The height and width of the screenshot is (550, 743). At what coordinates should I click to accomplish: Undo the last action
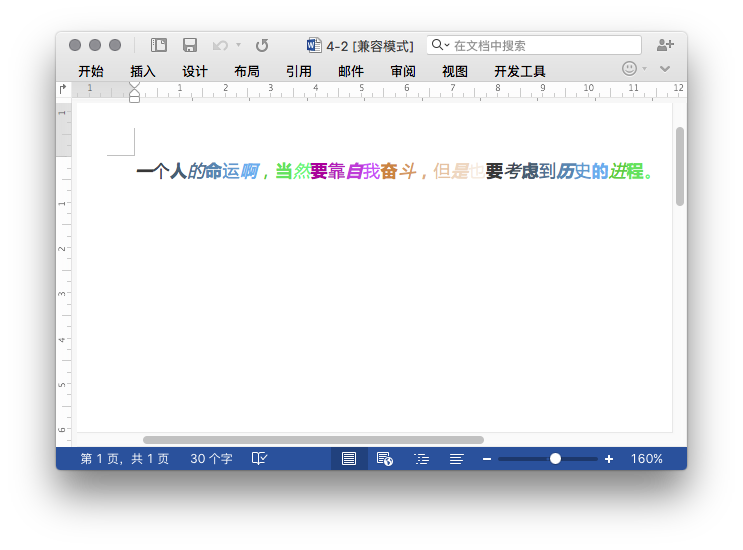click(220, 45)
